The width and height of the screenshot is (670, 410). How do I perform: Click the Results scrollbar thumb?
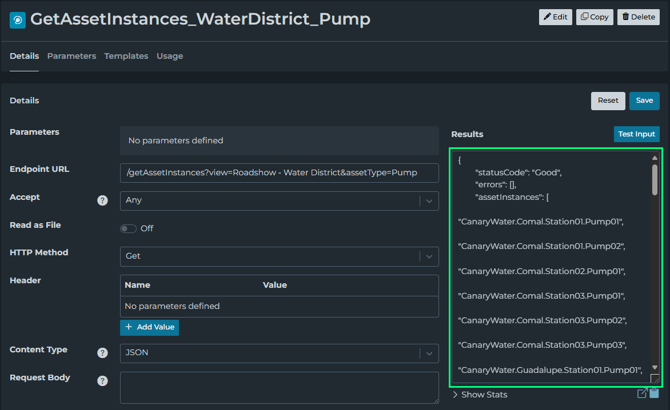[x=655, y=180]
